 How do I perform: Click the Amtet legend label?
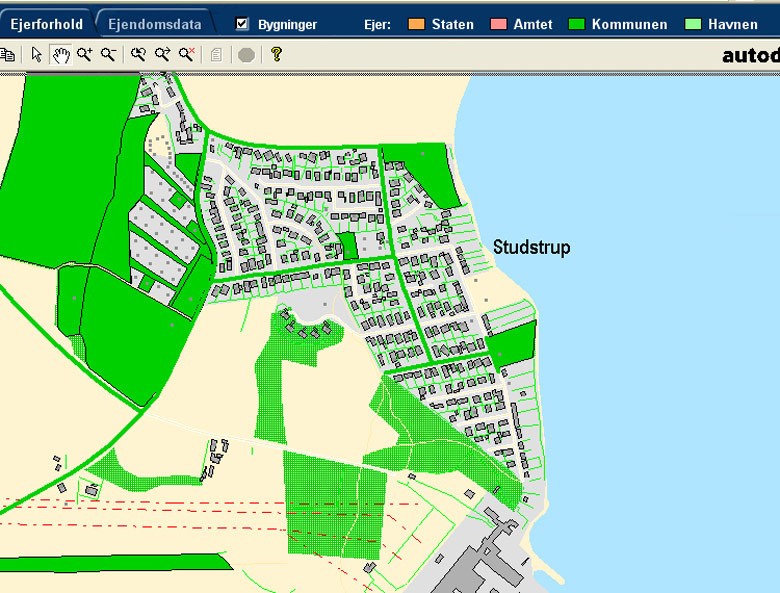pos(533,24)
